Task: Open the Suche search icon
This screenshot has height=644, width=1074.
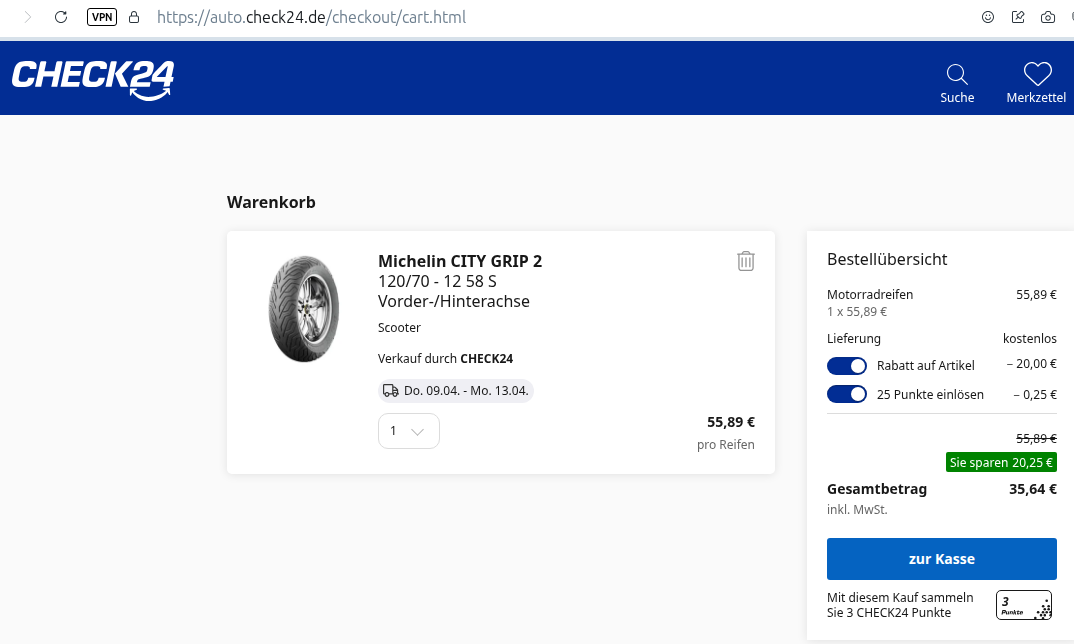Action: coord(957,75)
